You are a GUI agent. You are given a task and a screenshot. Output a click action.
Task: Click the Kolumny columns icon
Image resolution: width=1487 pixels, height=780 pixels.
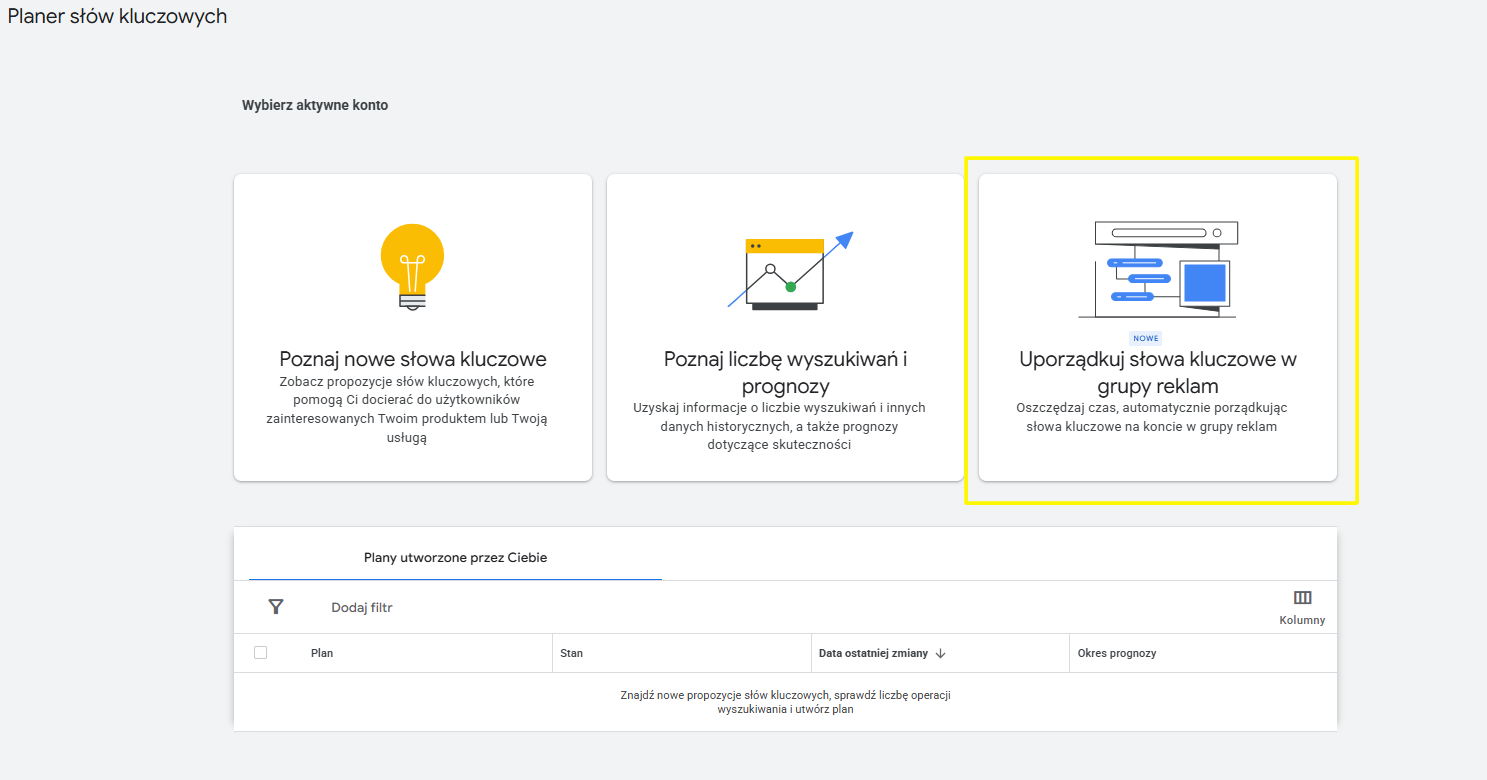pos(1302,597)
